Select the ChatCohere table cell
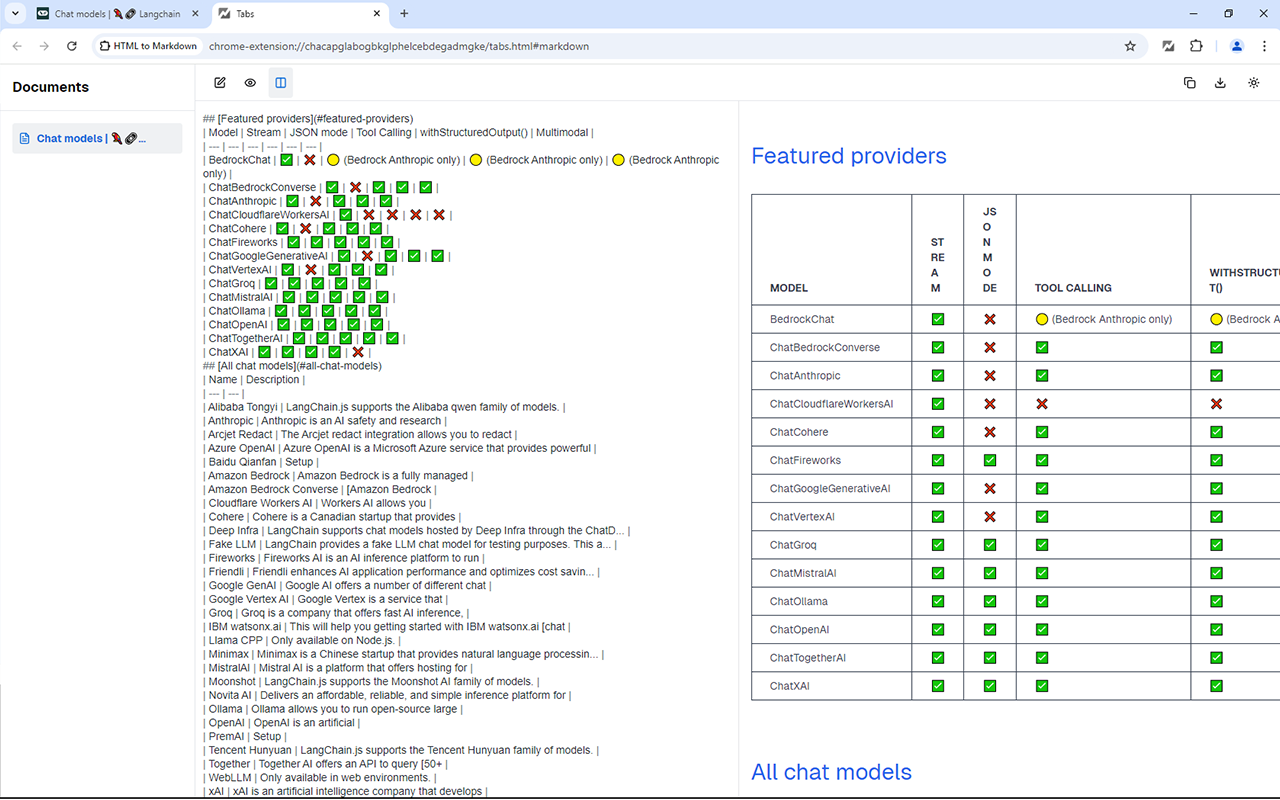Screen dimensions: 1280x800 pyautogui.click(x=832, y=432)
